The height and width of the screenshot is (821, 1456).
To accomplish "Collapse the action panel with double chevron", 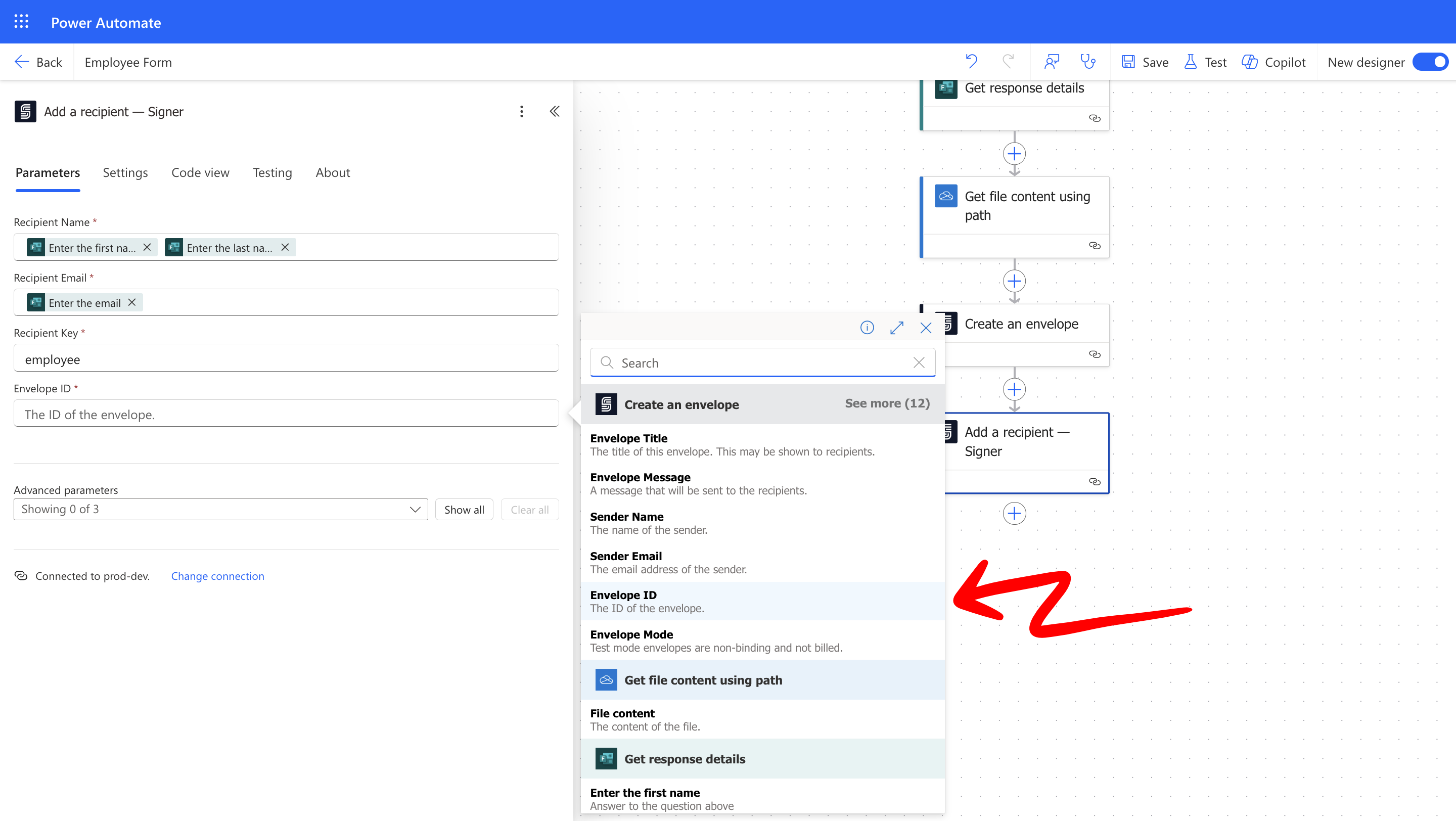I will coord(555,111).
